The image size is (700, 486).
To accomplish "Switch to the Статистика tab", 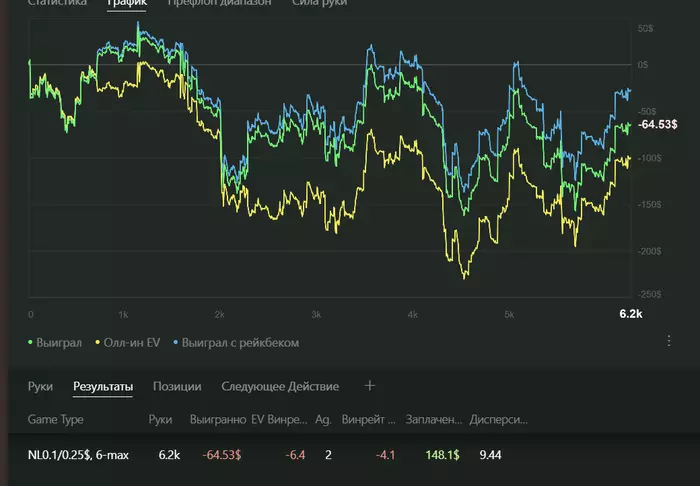I will (56, 4).
